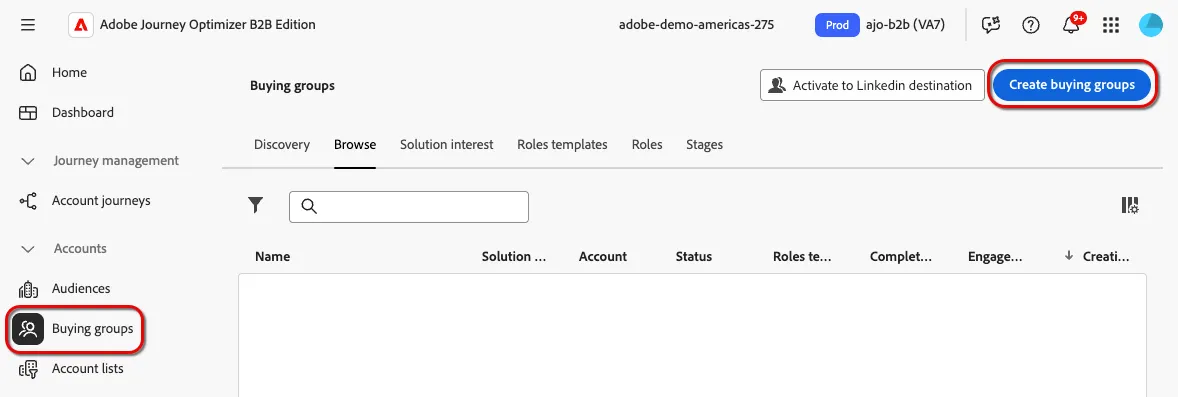Viewport: 1178px width, 397px height.
Task: Click the search magnifier icon
Action: point(308,207)
